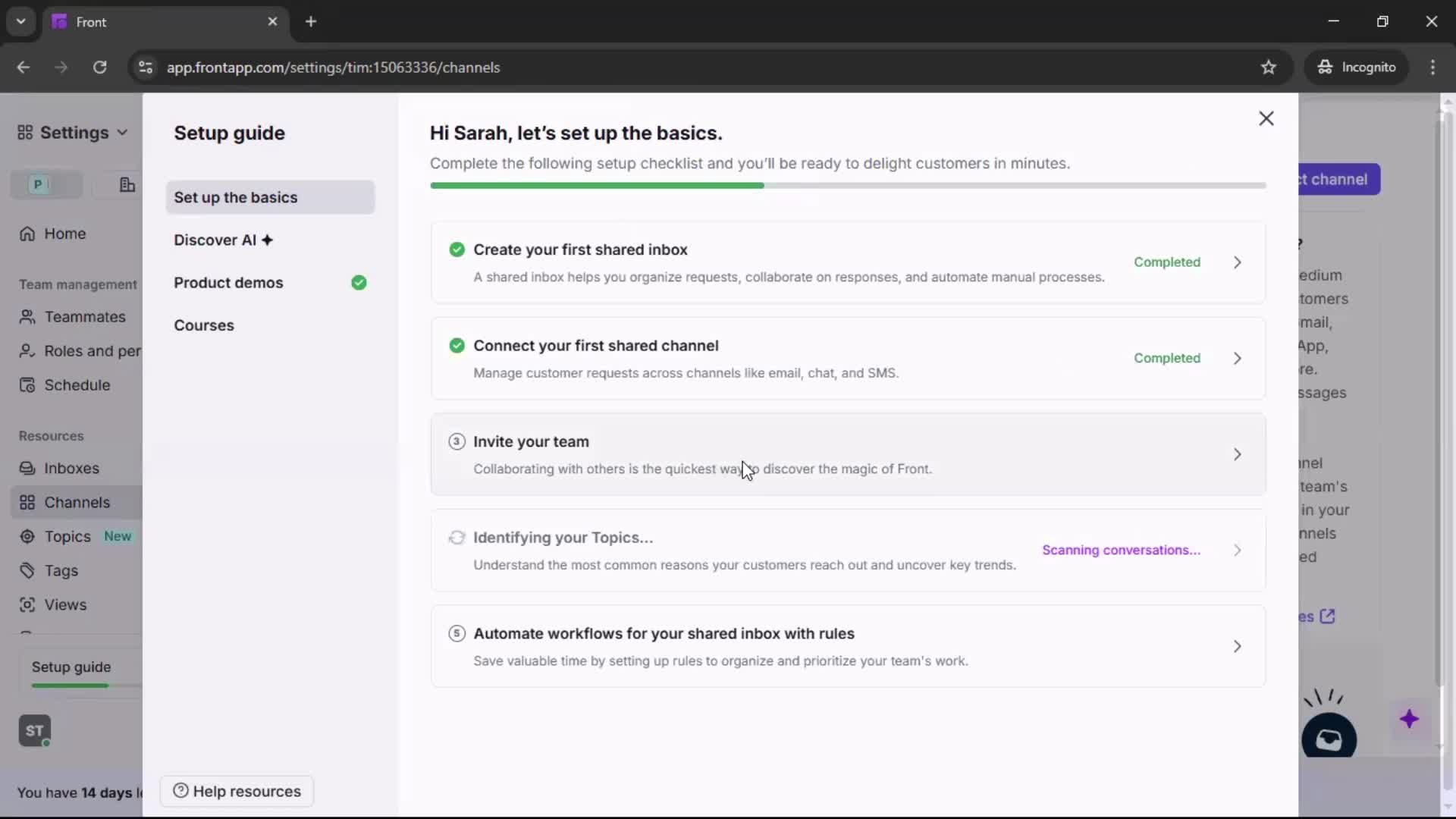1456x819 pixels.
Task: Click the Home icon in the sidebar
Action: click(27, 234)
